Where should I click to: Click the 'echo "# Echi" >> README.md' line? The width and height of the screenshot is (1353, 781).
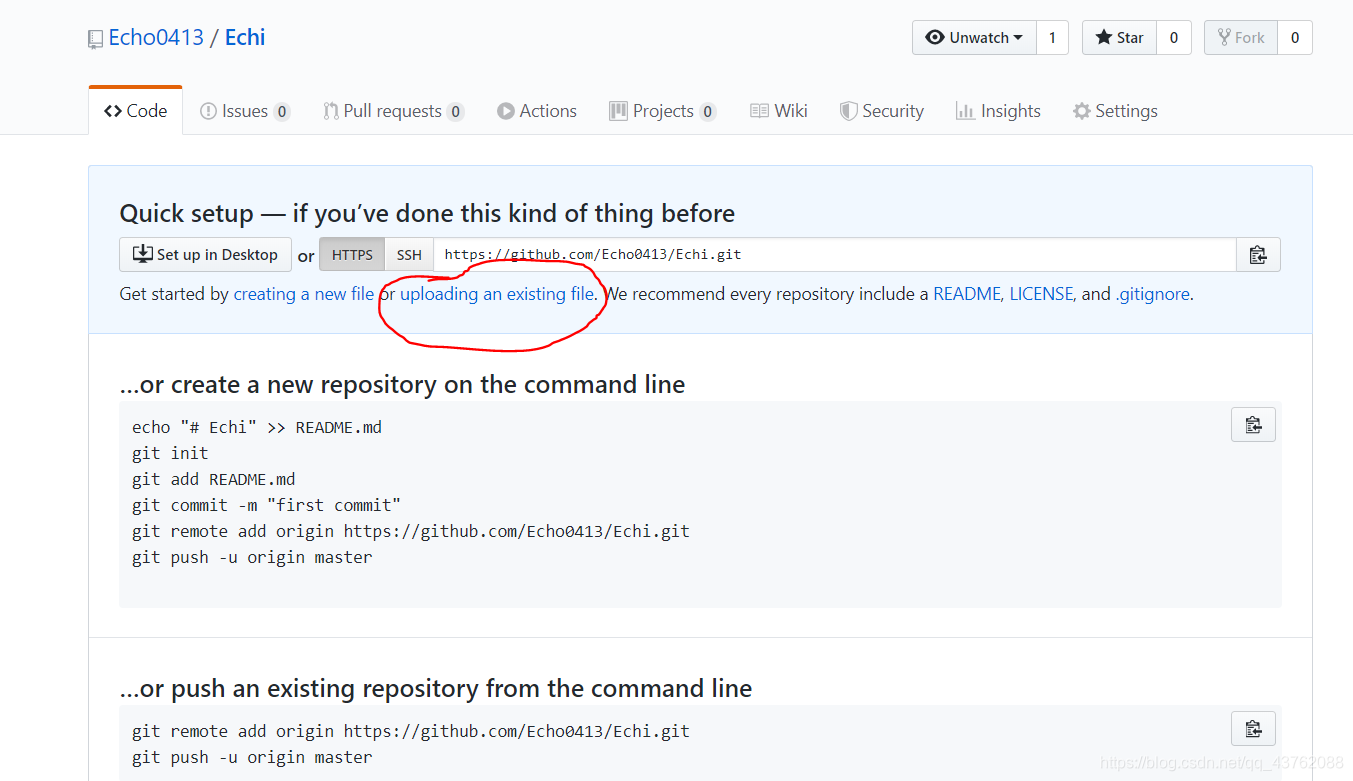pyautogui.click(x=257, y=427)
